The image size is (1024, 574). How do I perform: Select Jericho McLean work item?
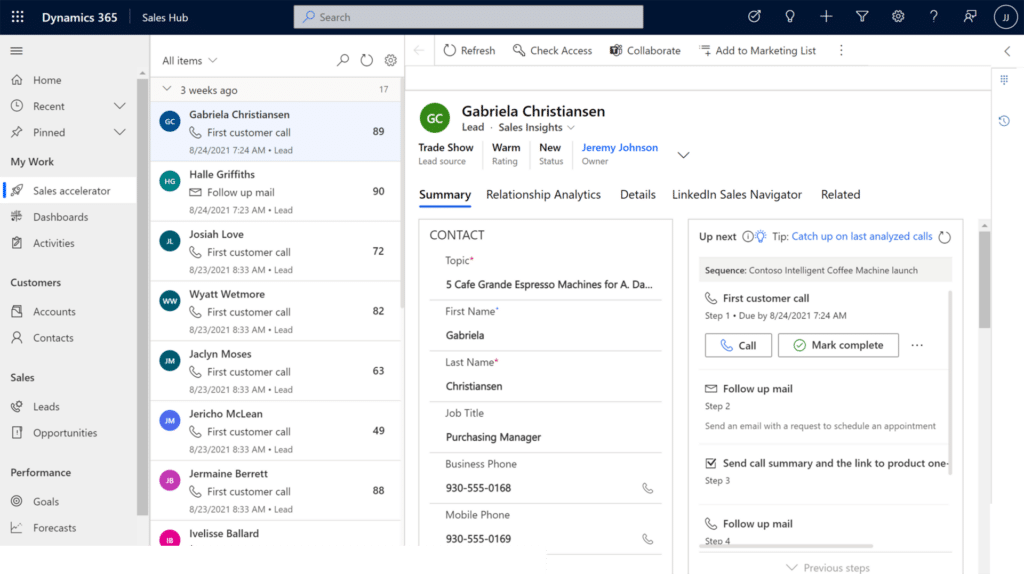[276, 431]
